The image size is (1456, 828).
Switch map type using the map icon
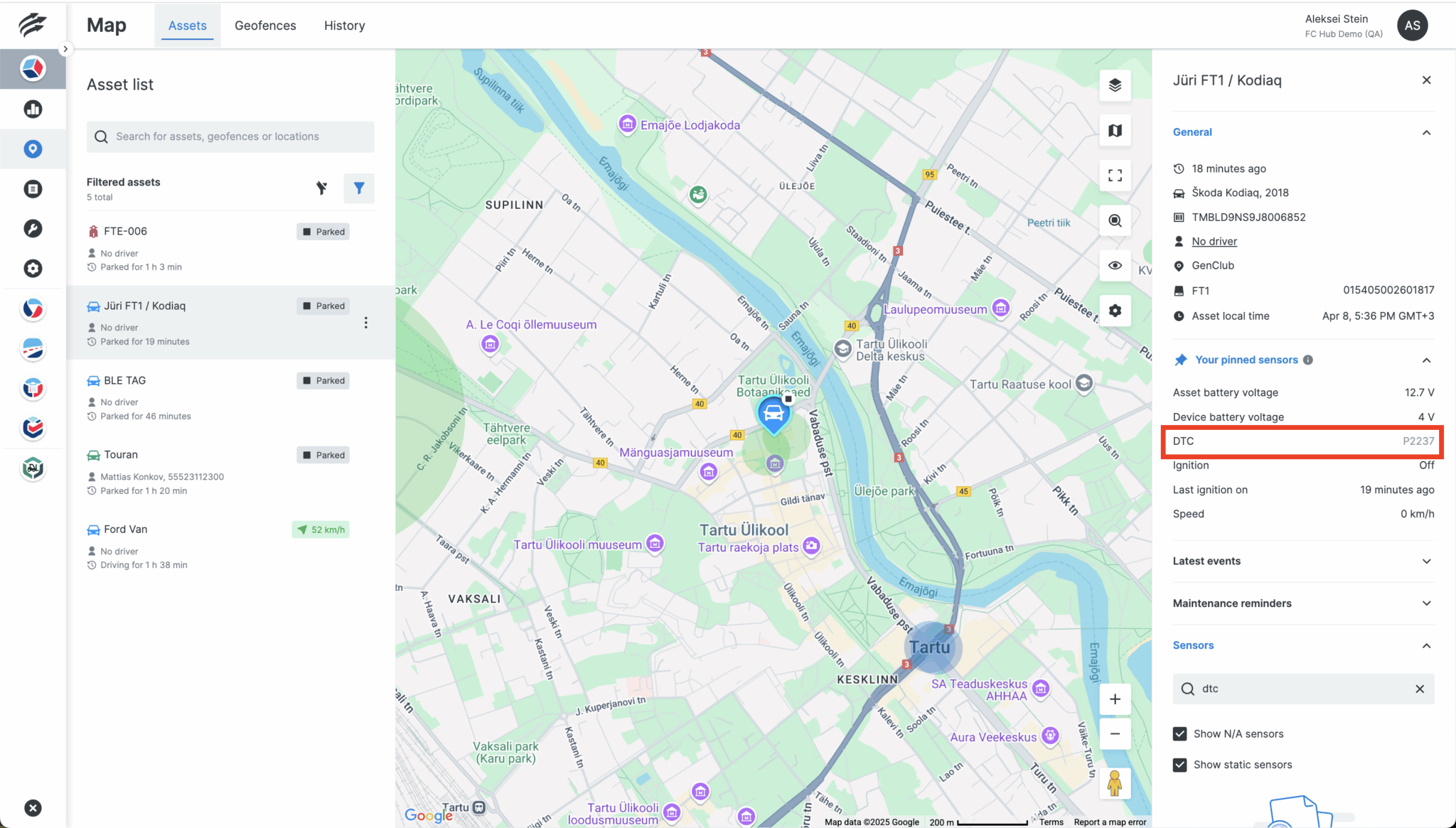(1115, 131)
